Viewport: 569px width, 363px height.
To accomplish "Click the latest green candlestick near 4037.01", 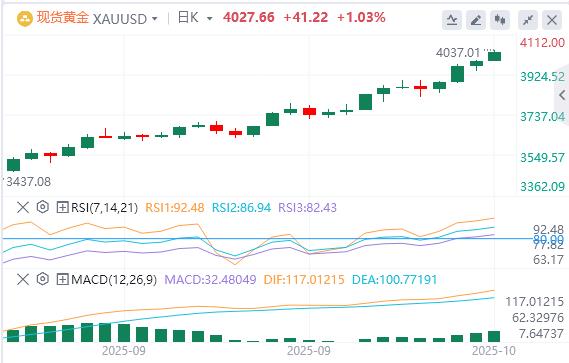I will pyautogui.click(x=494, y=56).
